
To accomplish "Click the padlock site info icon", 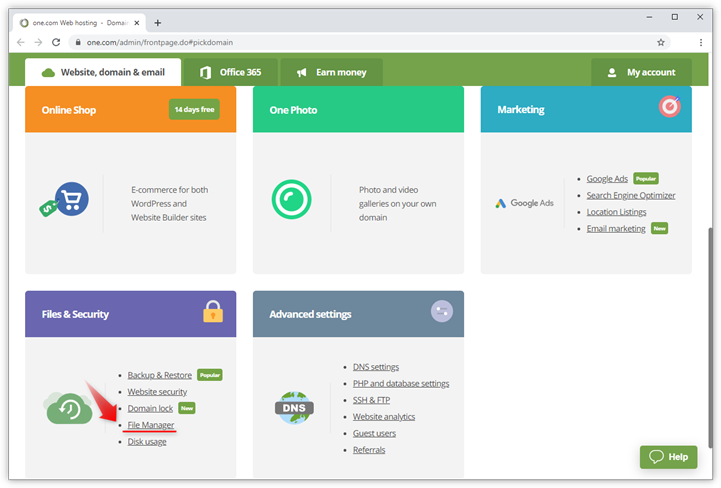I will (78, 42).
